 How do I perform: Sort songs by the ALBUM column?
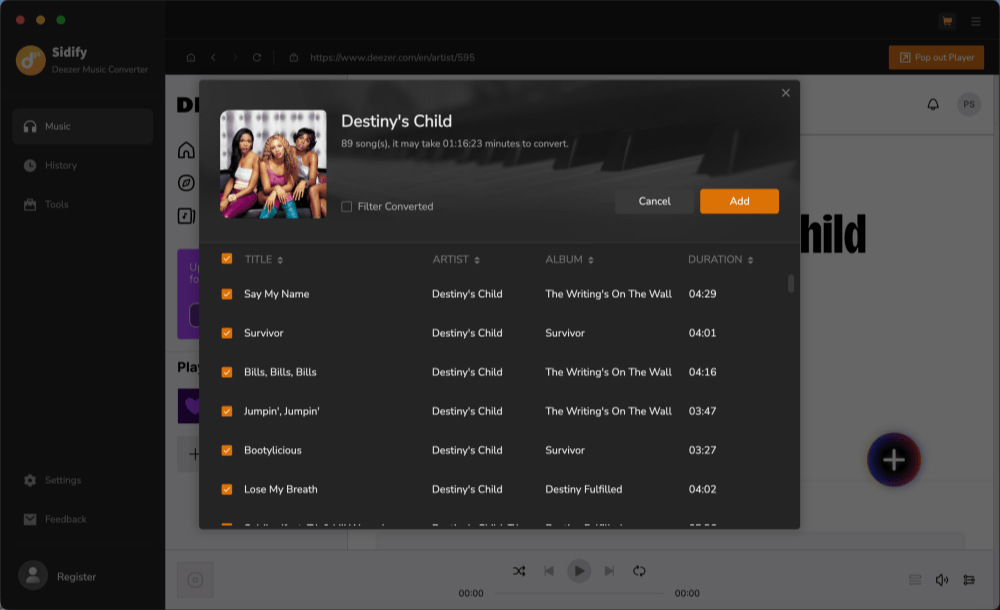tap(570, 259)
